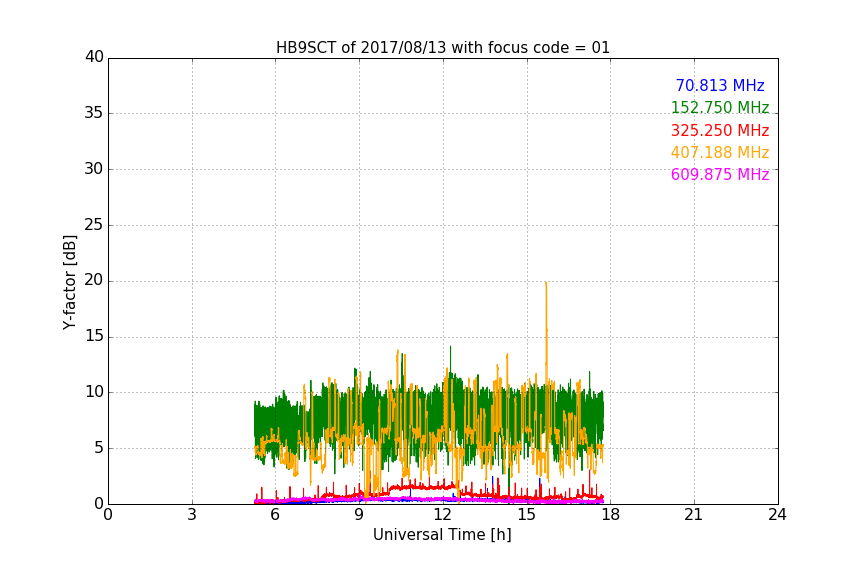Select the red 325.250 MHz legend label
The image size is (864, 576).
coord(720,131)
